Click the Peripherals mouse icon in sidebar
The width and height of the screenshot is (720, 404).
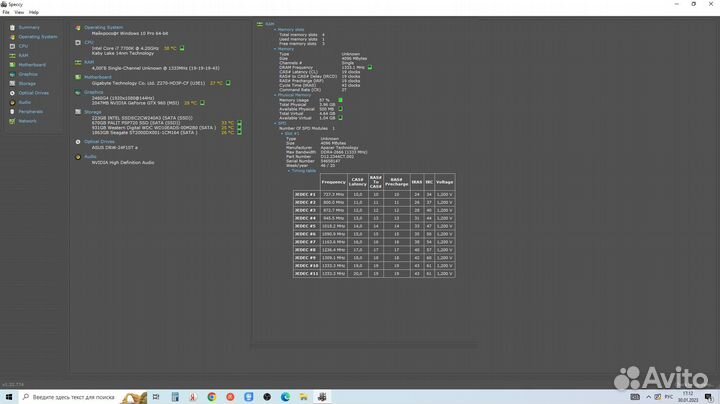pyautogui.click(x=12, y=112)
